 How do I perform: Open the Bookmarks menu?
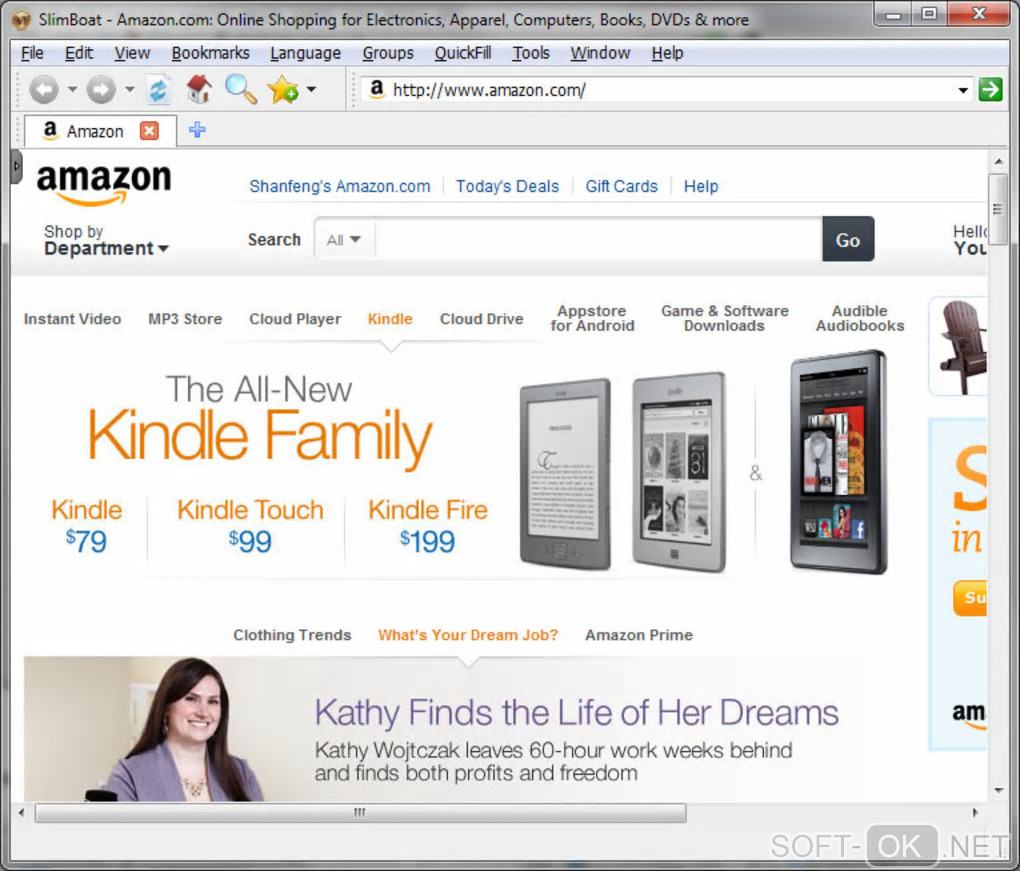(x=210, y=53)
